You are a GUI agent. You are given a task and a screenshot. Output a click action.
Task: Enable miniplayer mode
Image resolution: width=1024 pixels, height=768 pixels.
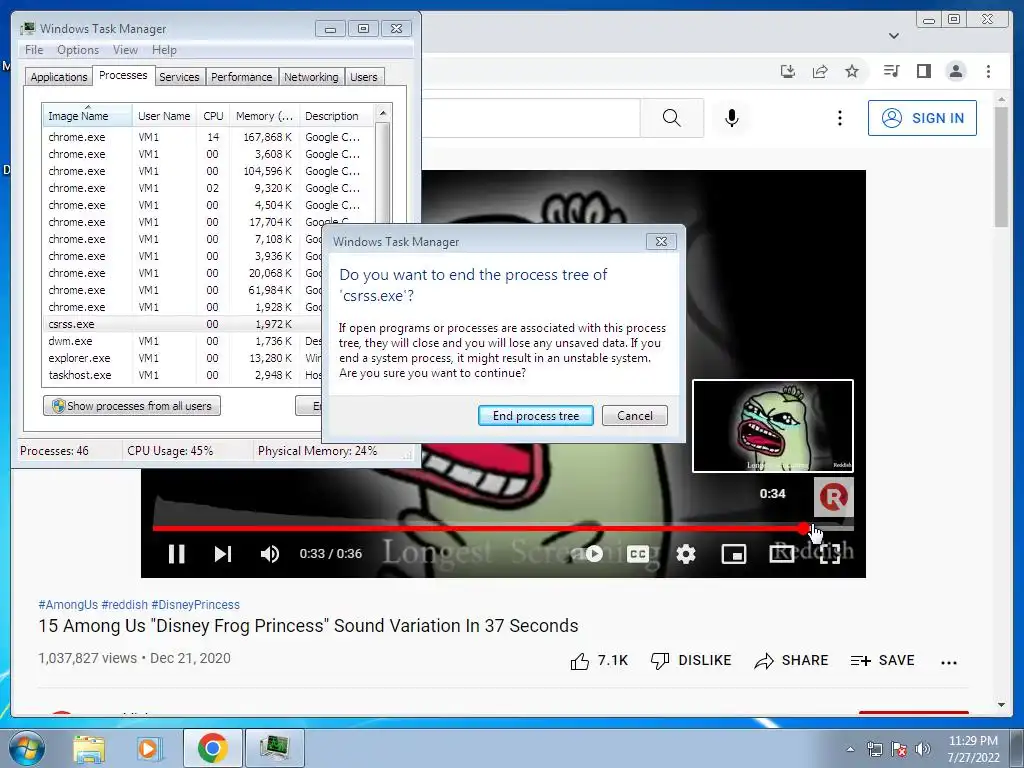[733, 554]
